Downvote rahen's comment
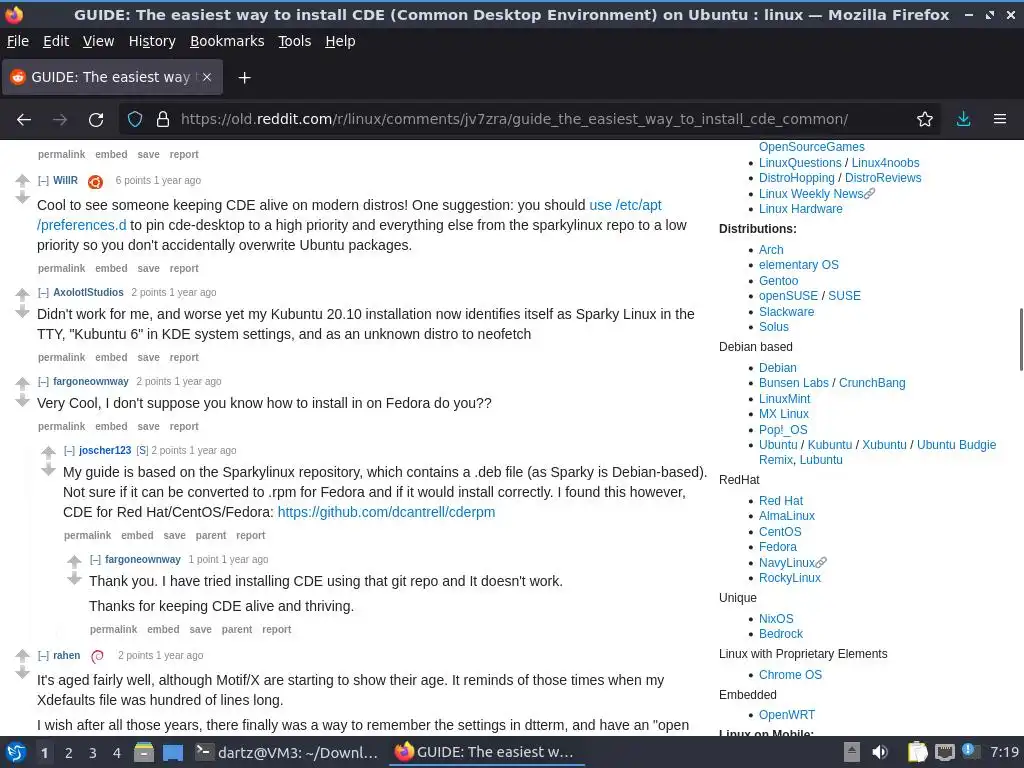This screenshot has height=768, width=1024. [22, 672]
